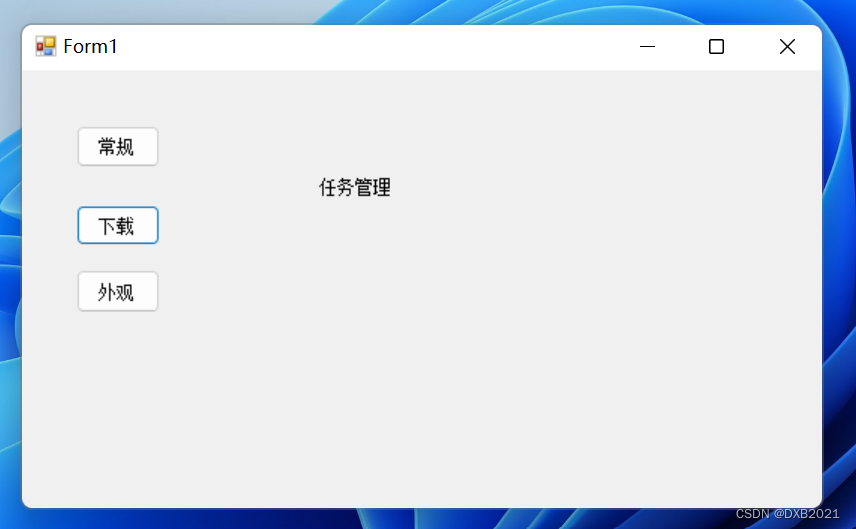Close the Form1 window
The width and height of the screenshot is (856, 529).
[787, 47]
